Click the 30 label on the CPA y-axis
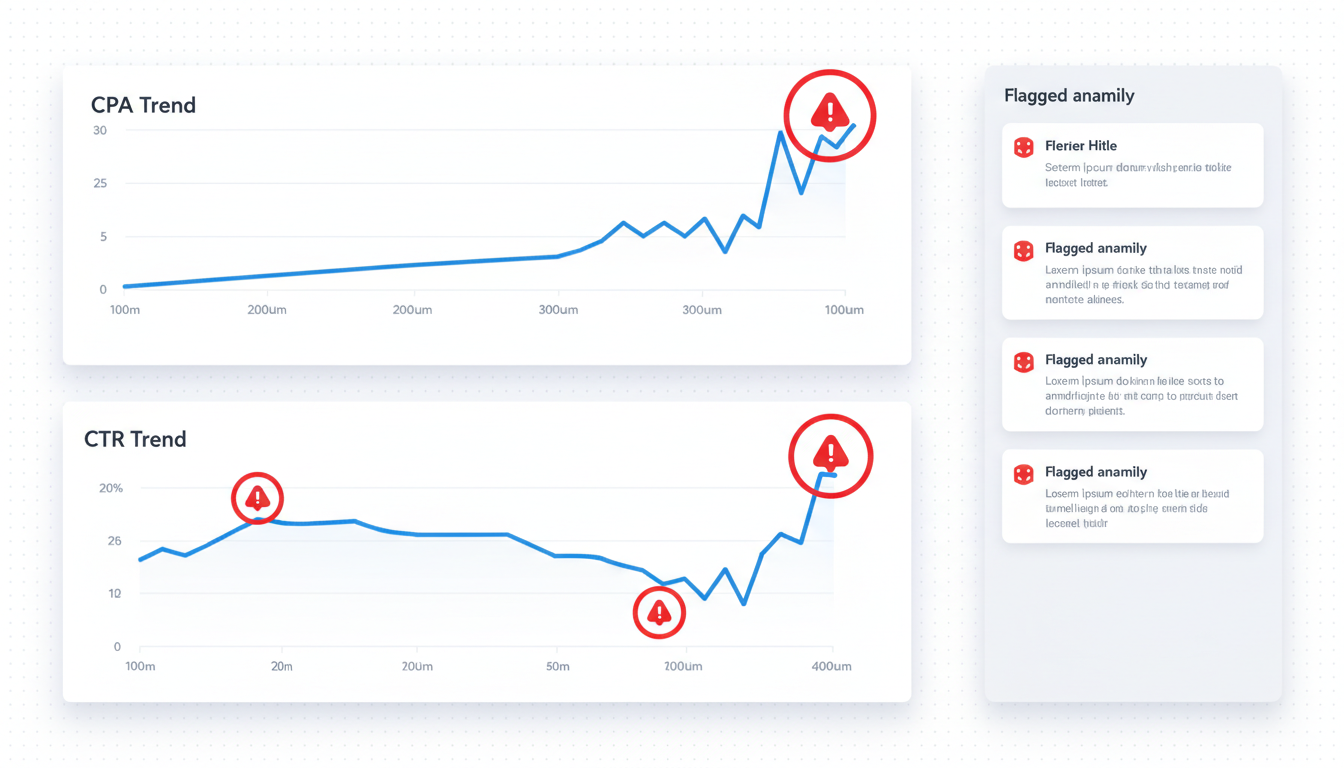This screenshot has height=768, width=1344. (99, 131)
